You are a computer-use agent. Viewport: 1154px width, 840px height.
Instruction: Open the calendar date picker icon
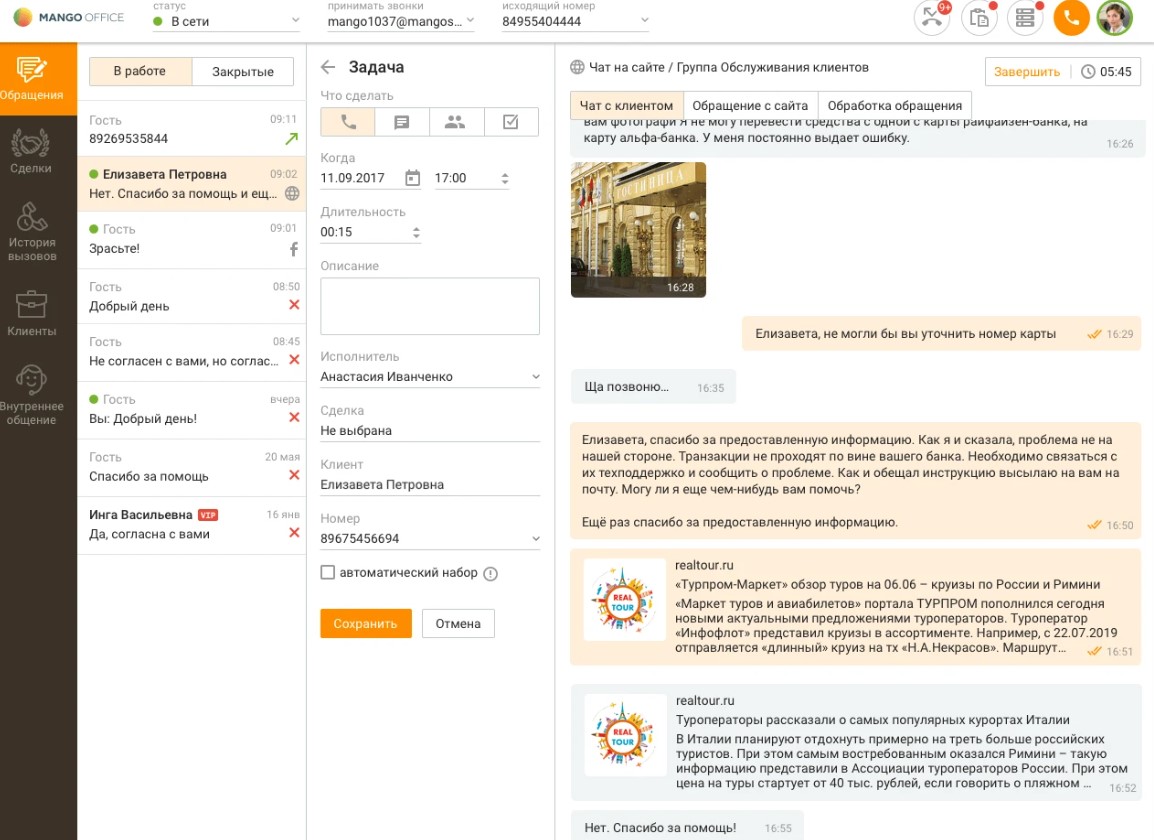(x=412, y=178)
